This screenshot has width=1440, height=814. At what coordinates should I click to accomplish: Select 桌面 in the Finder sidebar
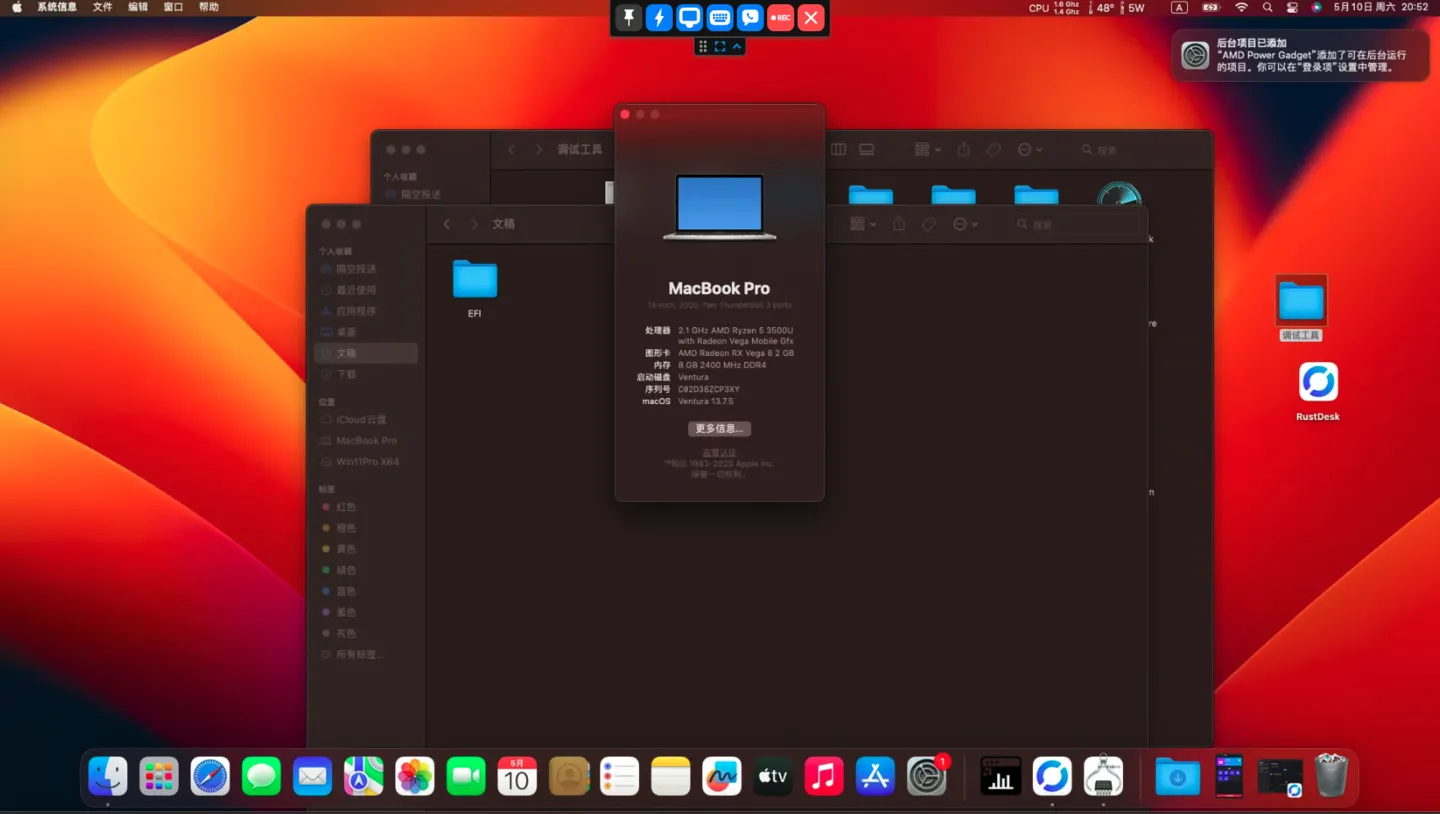(346, 332)
